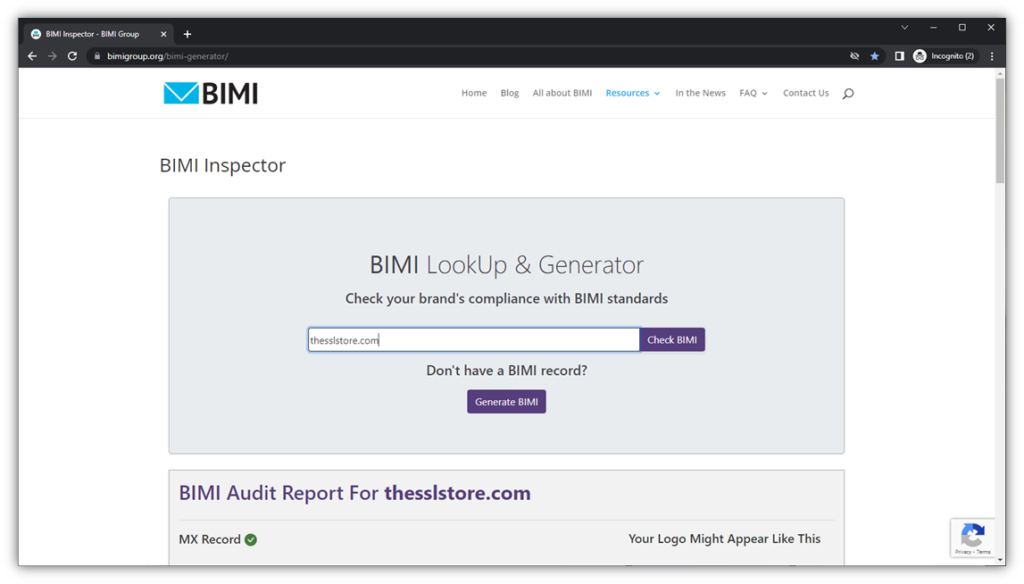This screenshot has height=584, width=1024.
Task: Open Chrome three-dot menu
Action: click(x=992, y=56)
